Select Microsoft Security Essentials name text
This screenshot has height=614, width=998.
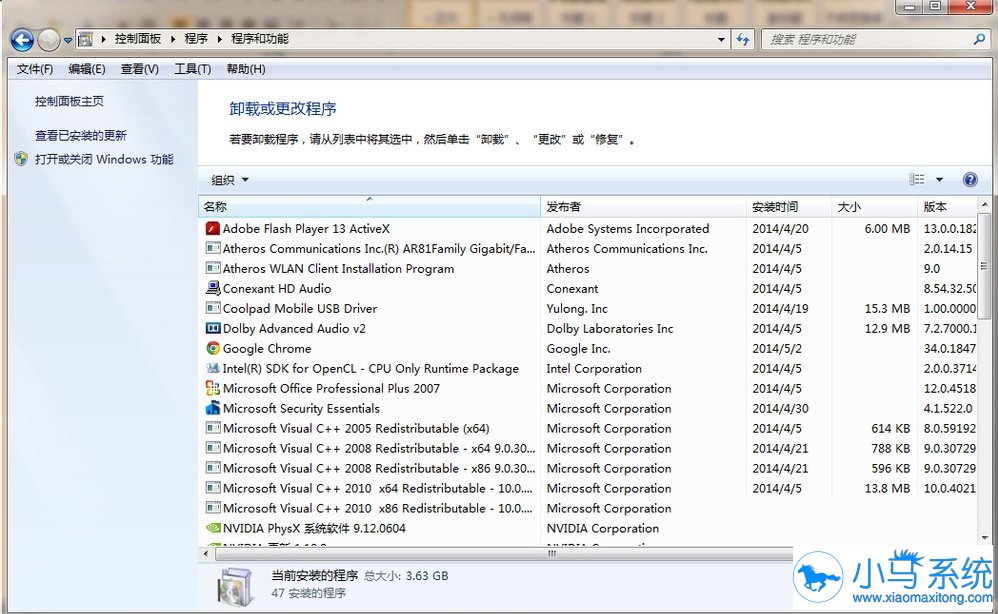pos(301,408)
